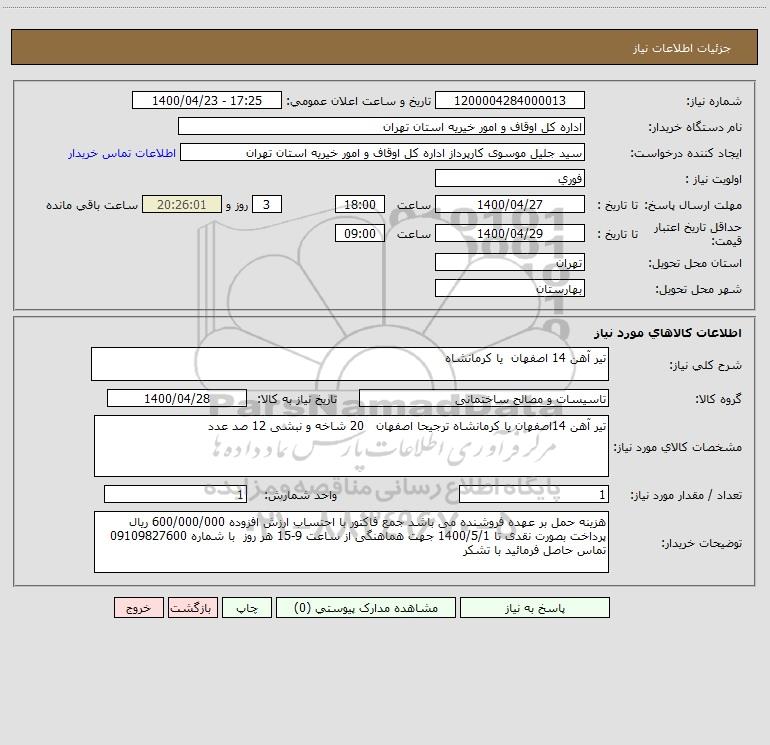The height and width of the screenshot is (745, 770).
Task: Click the گروه کالا field تاسیسات و مصالح ساختمانی
Action: coord(484,398)
